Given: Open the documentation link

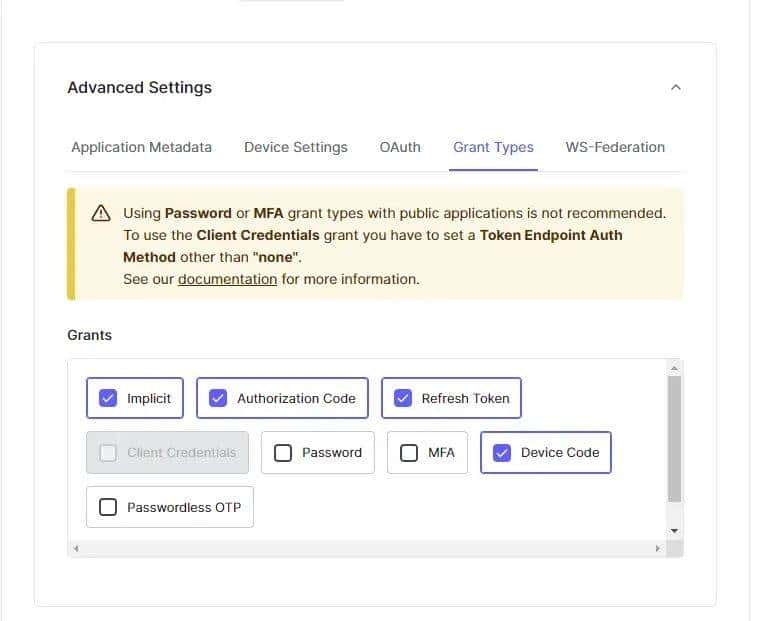Looking at the screenshot, I should (227, 279).
